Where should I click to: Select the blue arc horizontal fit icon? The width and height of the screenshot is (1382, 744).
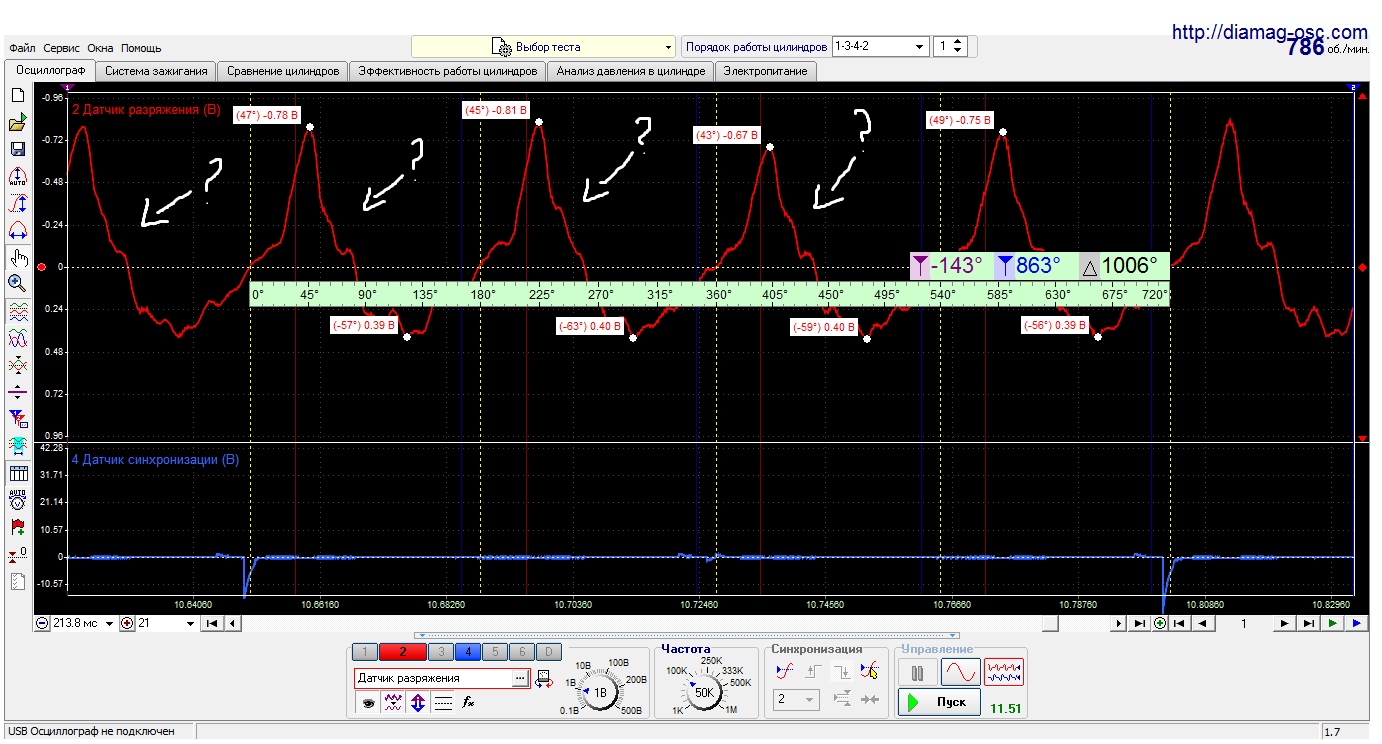17,231
